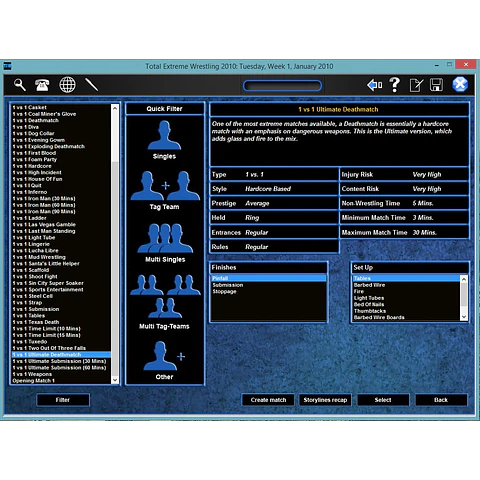Screen dimensions: 480x480
Task: Click the pen icon in toolbar
Action: tap(91, 85)
